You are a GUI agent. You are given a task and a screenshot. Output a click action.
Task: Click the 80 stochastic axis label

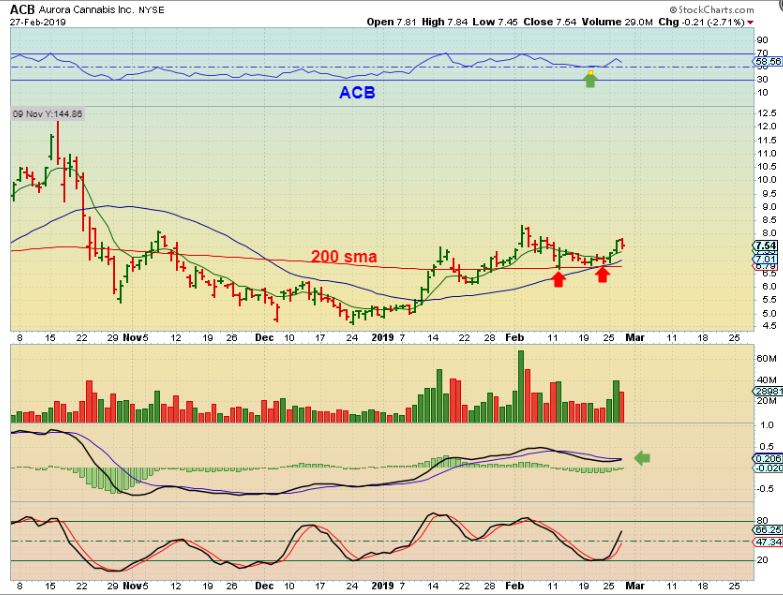[763, 521]
